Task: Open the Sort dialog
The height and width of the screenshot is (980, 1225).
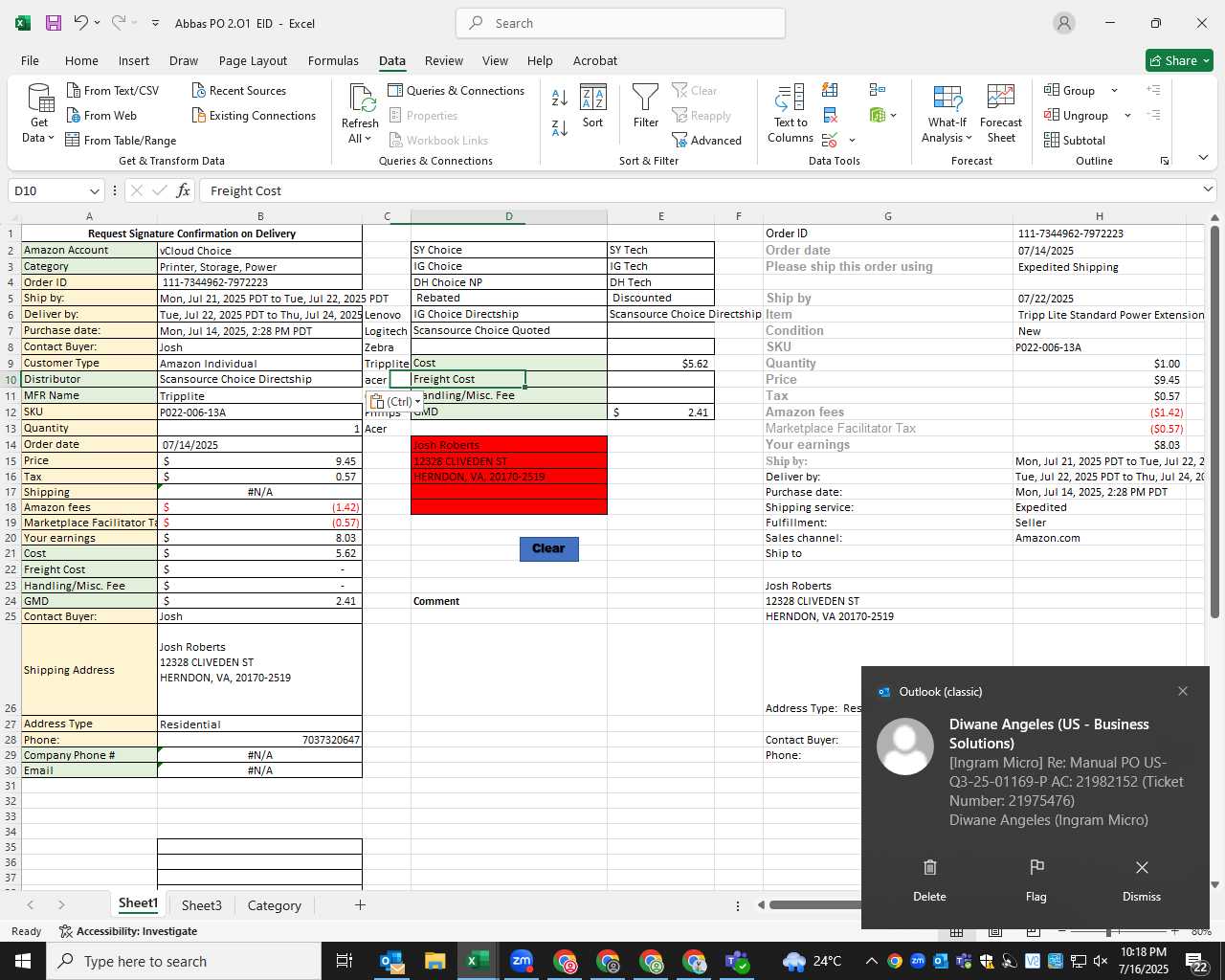Action: [593, 106]
